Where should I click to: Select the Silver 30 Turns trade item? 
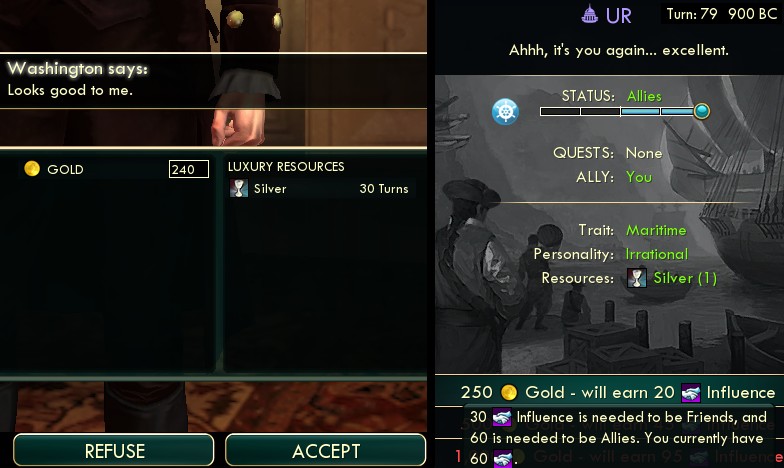[x=319, y=188]
